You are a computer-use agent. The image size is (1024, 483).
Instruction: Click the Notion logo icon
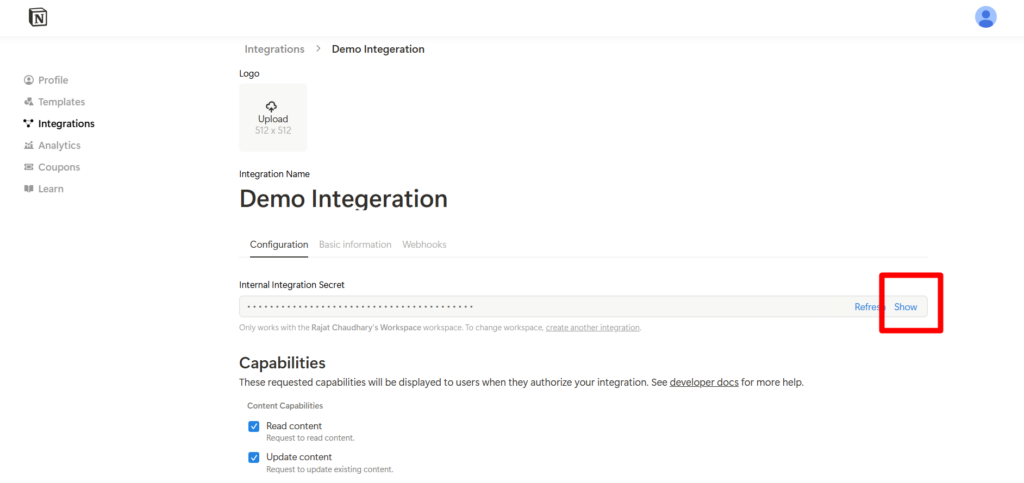click(38, 17)
